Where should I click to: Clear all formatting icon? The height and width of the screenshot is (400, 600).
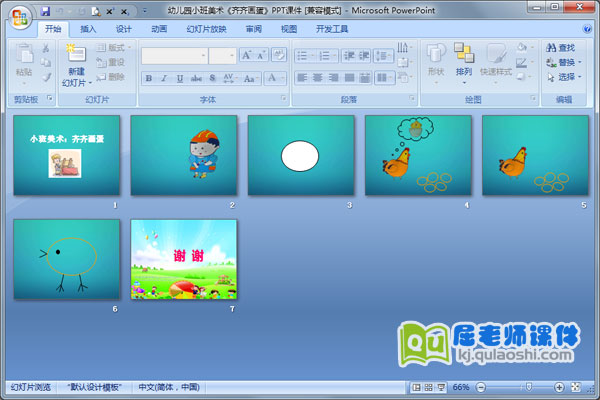tap(279, 55)
